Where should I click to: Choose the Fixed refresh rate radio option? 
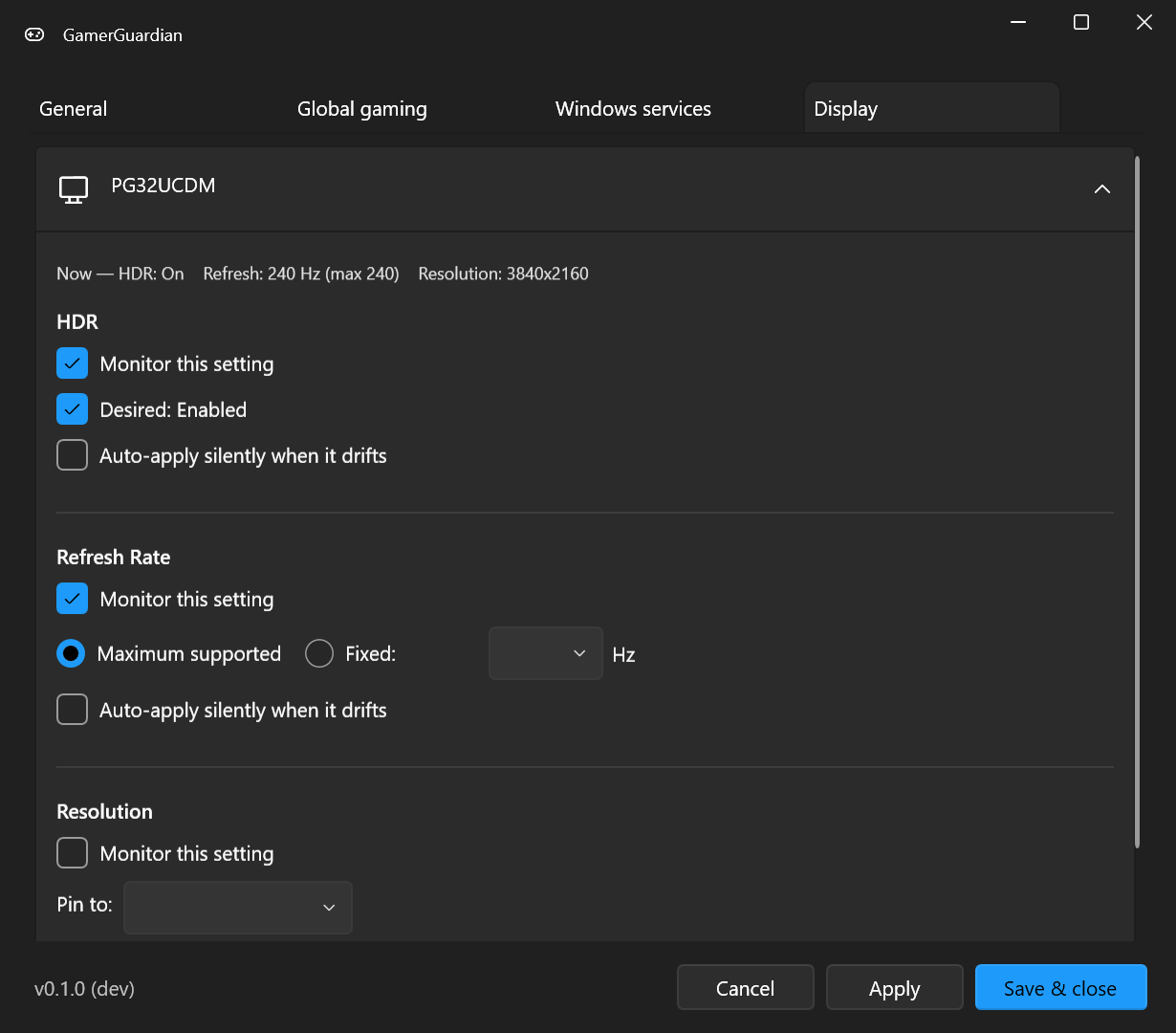click(x=319, y=654)
